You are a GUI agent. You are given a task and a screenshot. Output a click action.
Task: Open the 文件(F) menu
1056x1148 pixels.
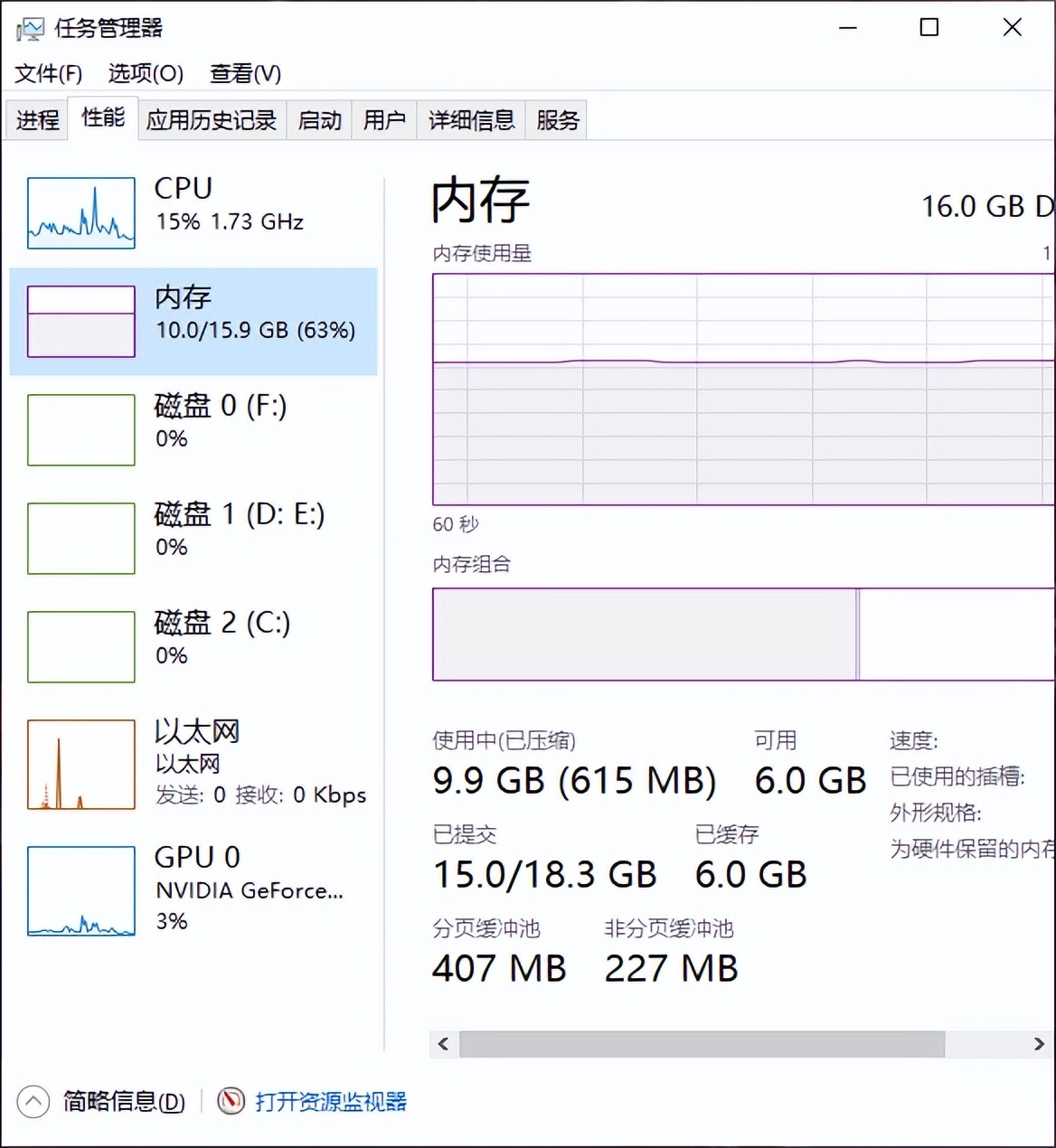pos(49,73)
